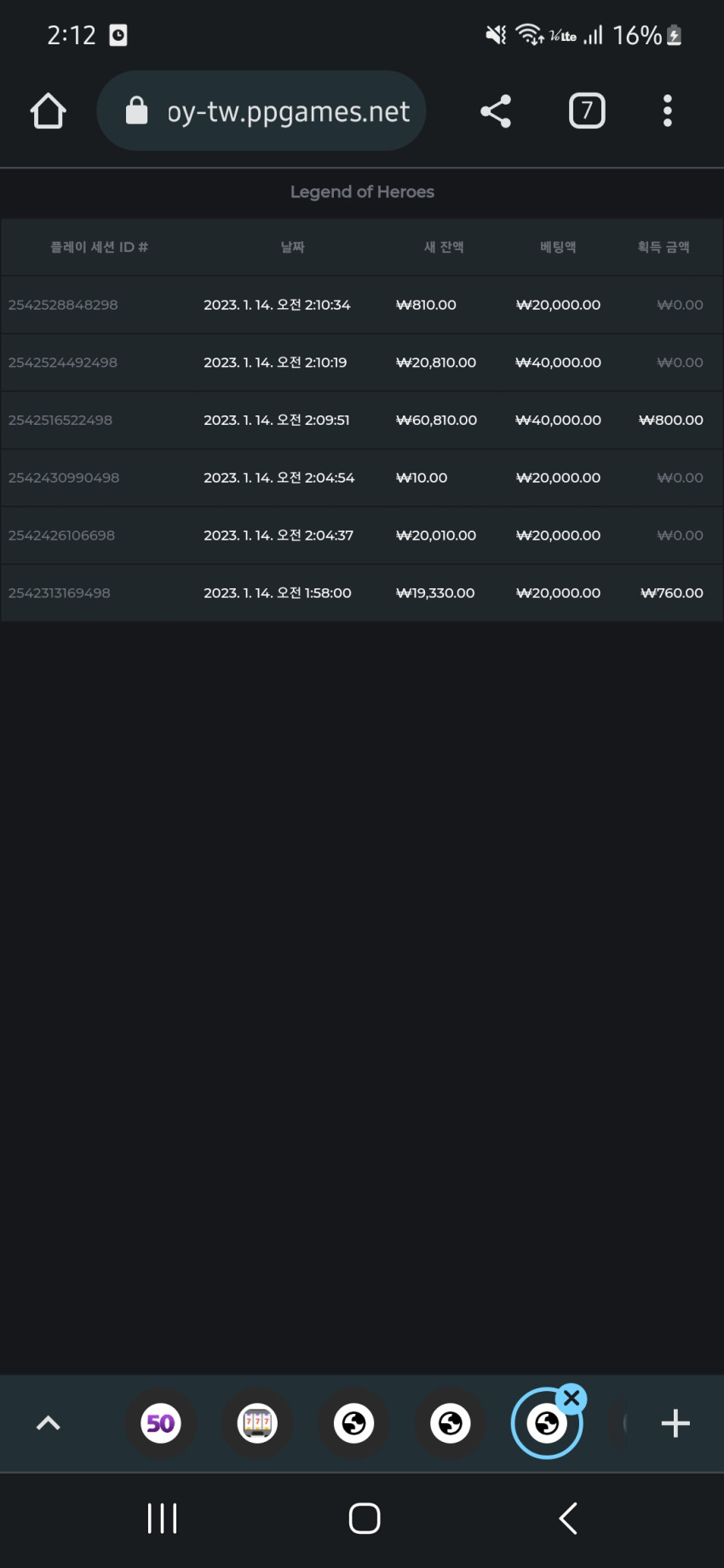Tap the browser home icon
The height and width of the screenshot is (1568, 724).
(49, 111)
